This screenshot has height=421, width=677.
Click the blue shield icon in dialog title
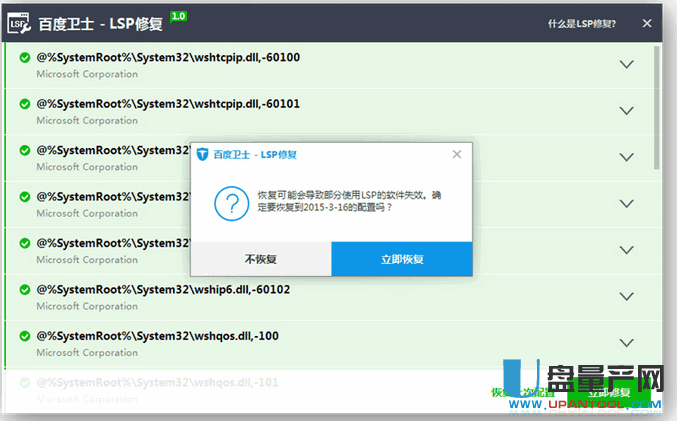(202, 154)
